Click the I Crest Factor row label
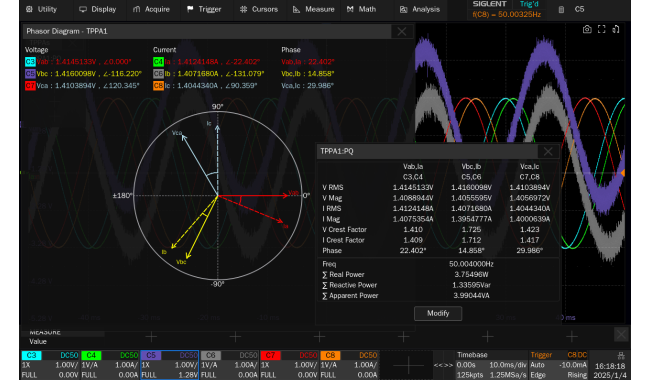This screenshot has height=380, width=650. [x=343, y=240]
